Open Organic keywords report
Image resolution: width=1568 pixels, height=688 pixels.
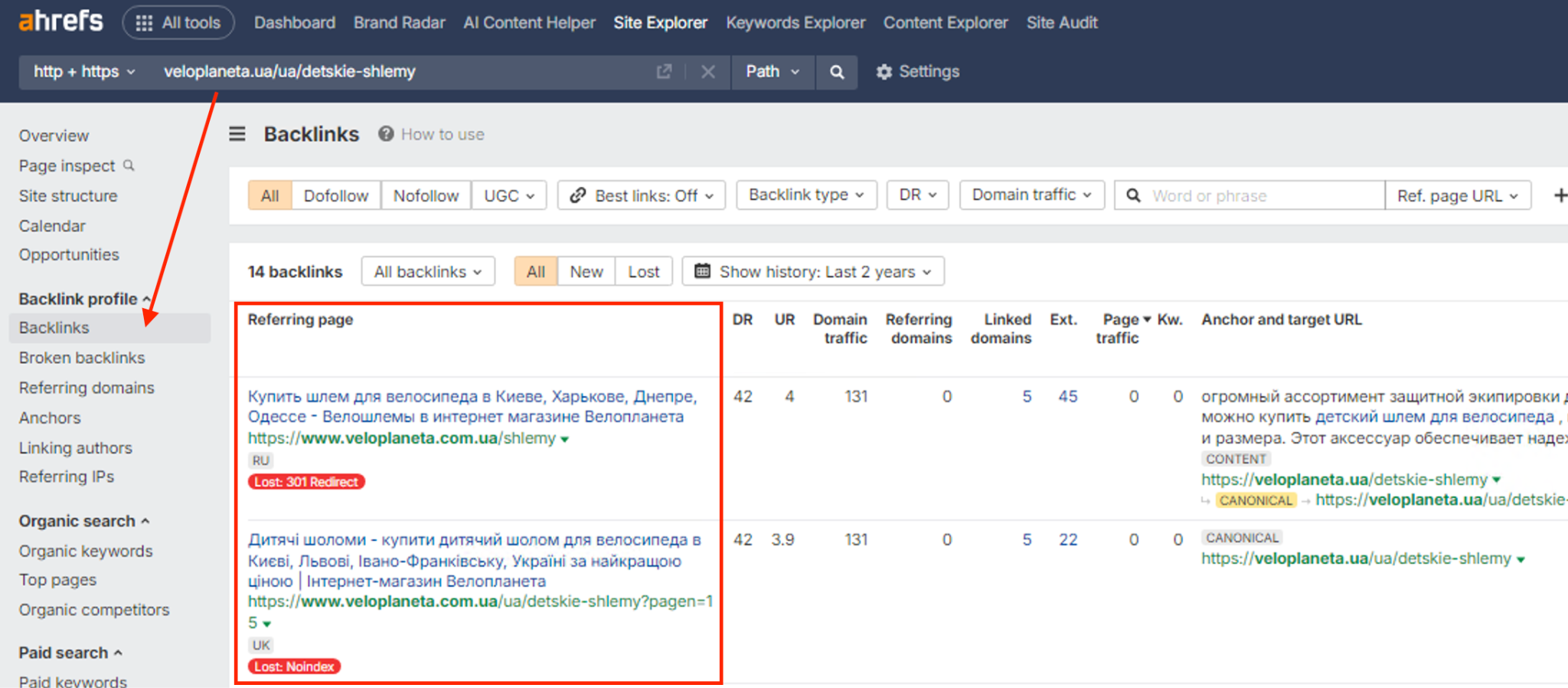[86, 551]
